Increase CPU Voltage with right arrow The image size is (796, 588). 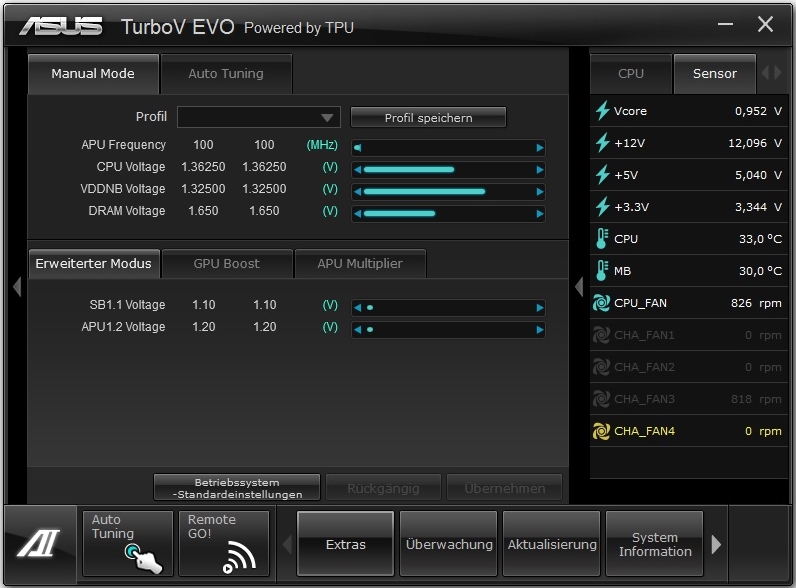(540, 170)
